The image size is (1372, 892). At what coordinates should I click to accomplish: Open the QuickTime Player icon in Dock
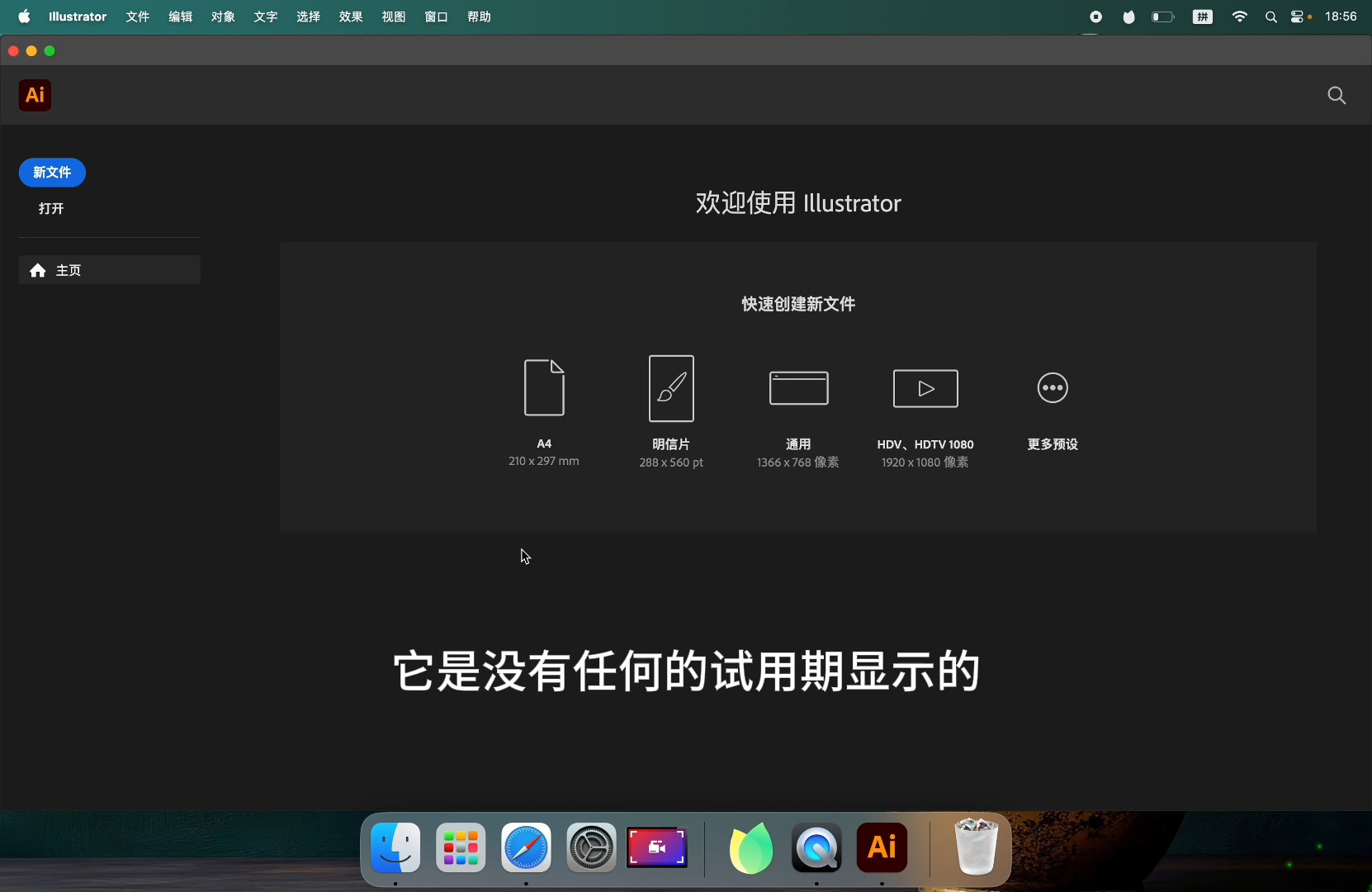coord(816,848)
